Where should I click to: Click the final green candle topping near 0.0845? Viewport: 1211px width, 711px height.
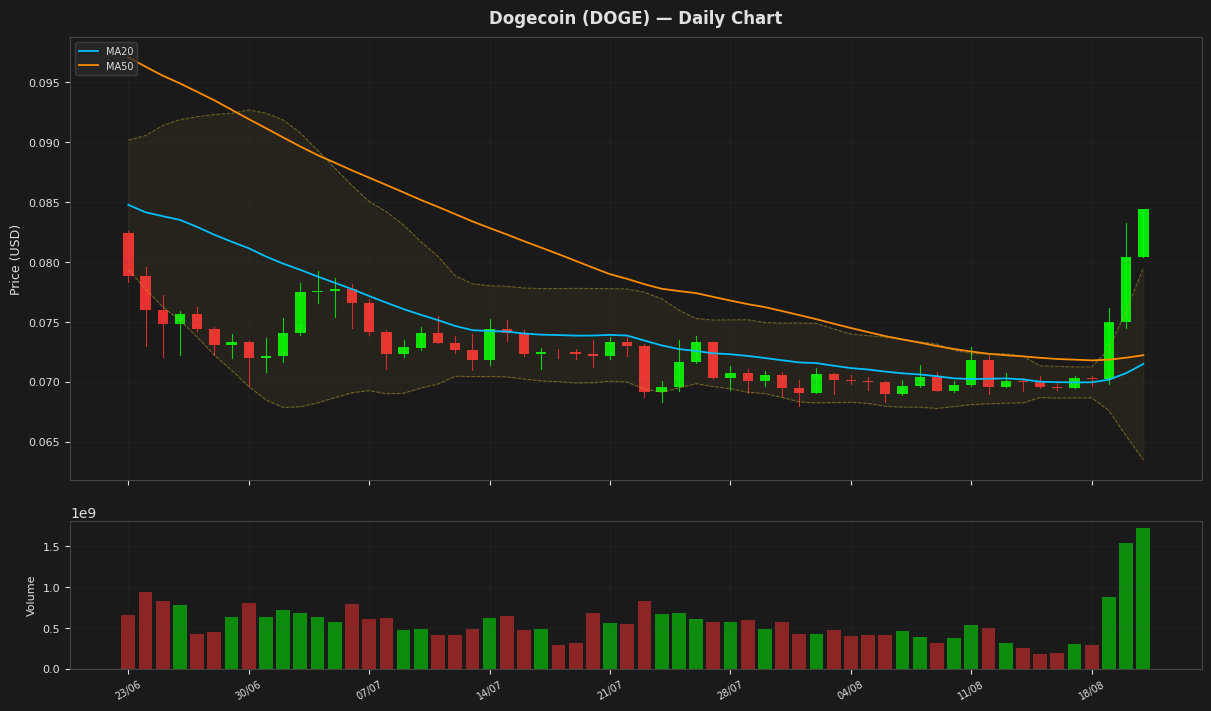[x=1143, y=233]
